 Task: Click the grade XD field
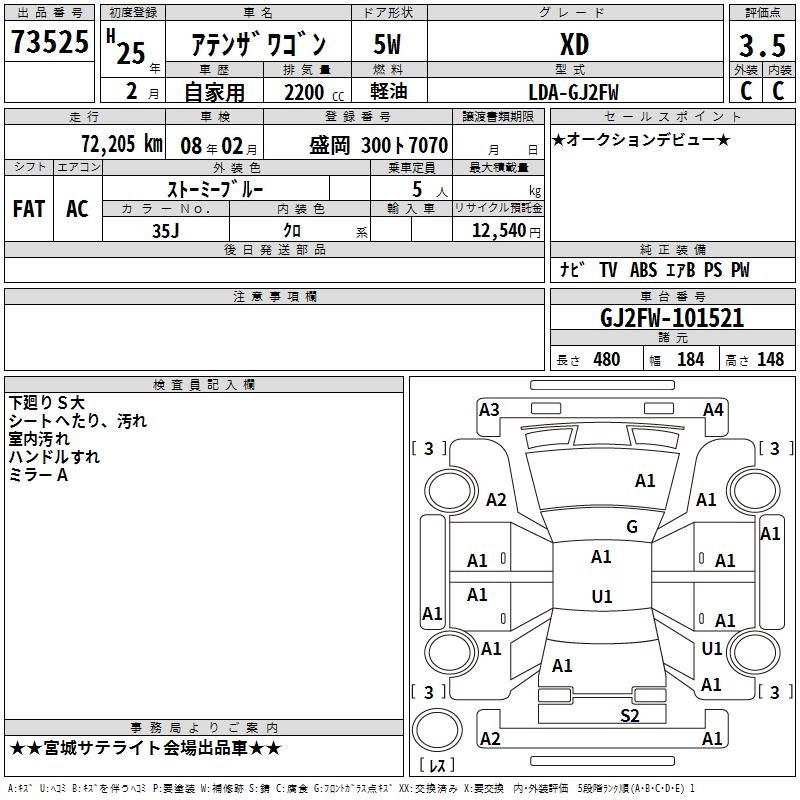click(574, 45)
